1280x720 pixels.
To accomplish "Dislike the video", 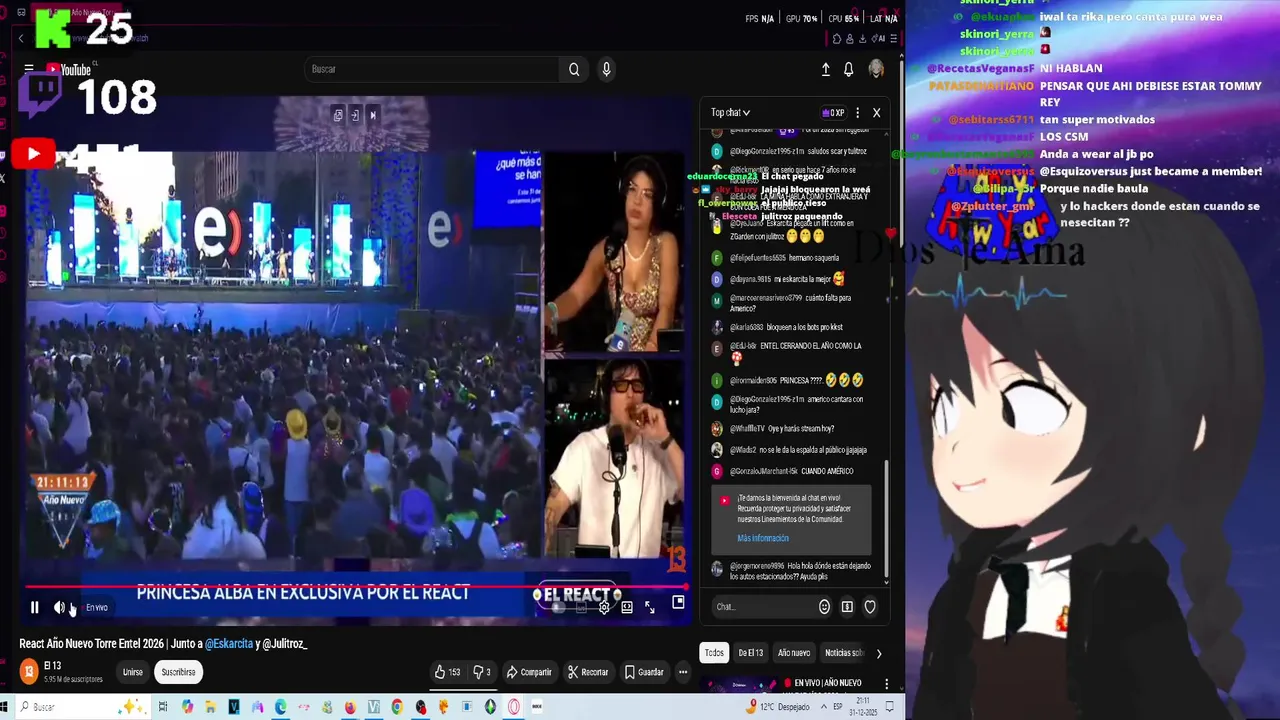I will coord(481,672).
